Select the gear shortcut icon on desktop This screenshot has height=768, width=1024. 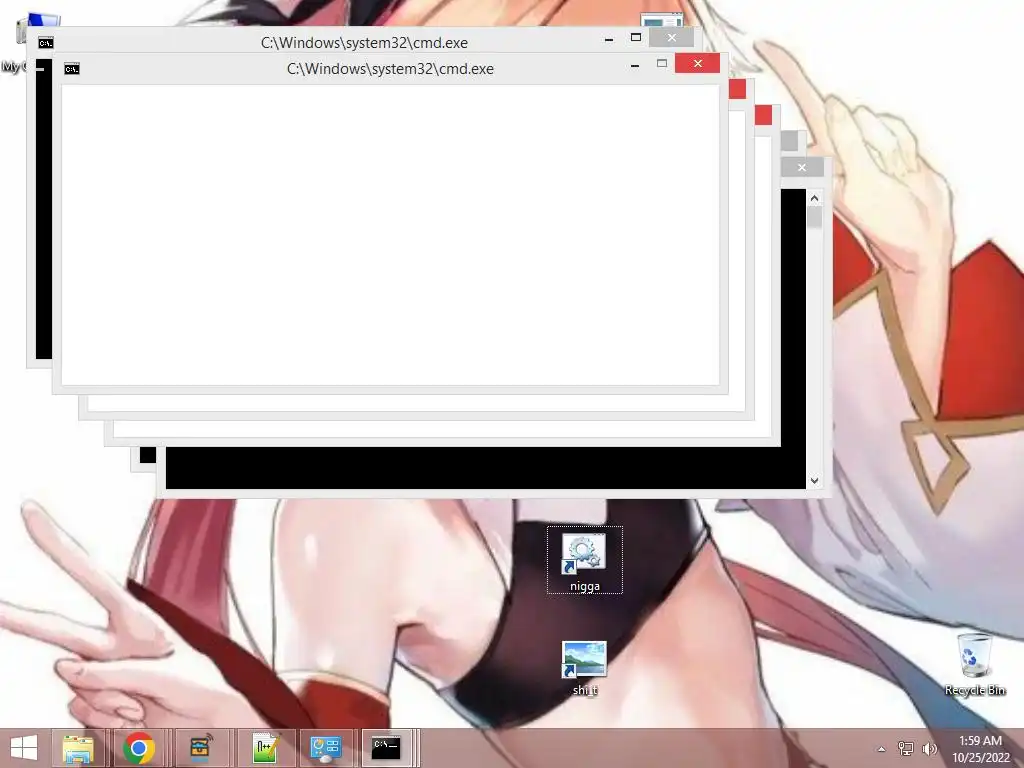pyautogui.click(x=584, y=560)
